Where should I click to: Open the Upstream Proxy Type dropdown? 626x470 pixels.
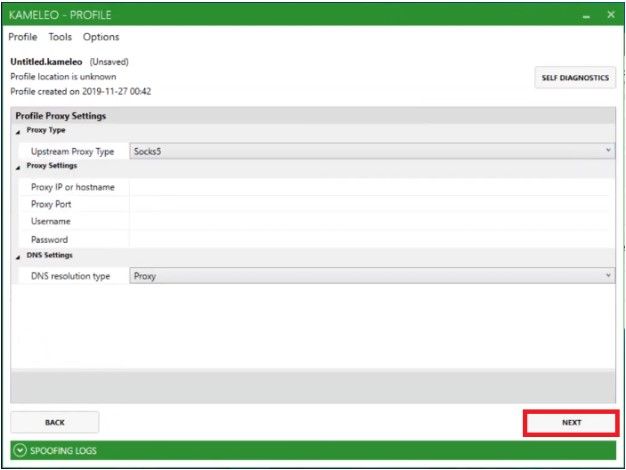[372, 151]
